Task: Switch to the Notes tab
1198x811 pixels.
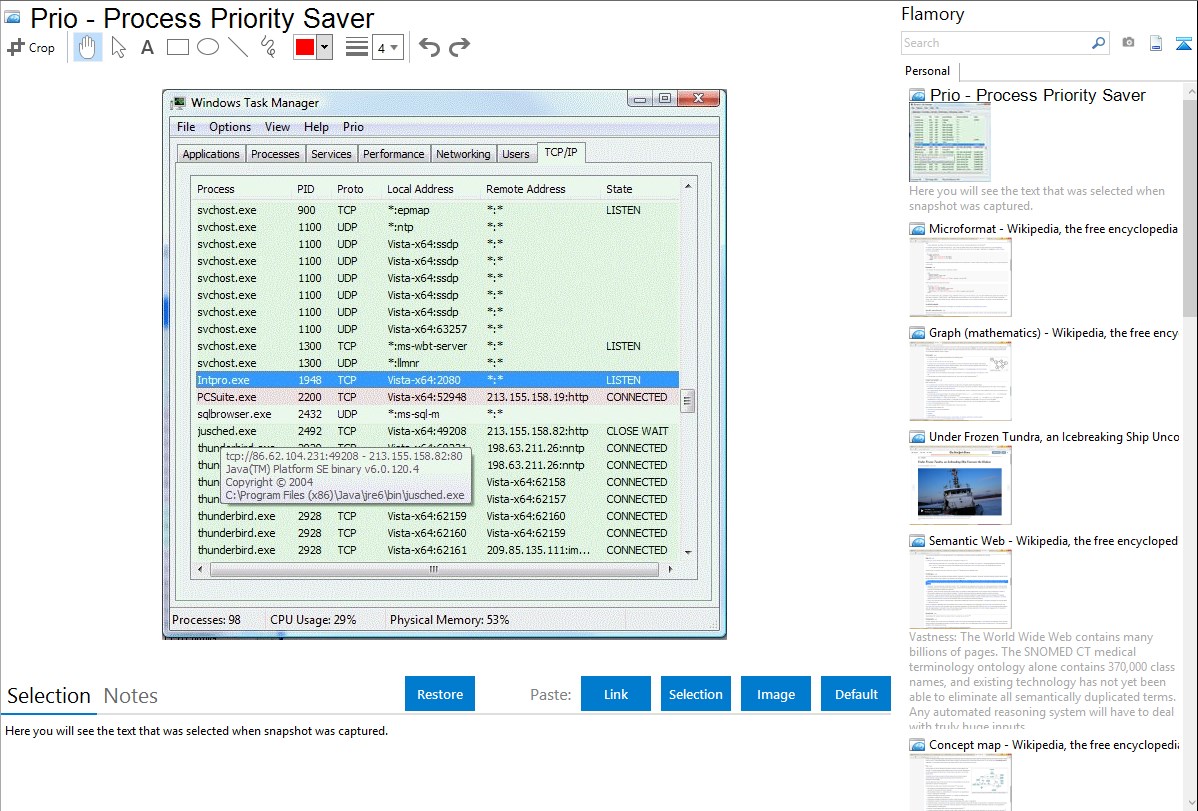Action: pos(131,696)
